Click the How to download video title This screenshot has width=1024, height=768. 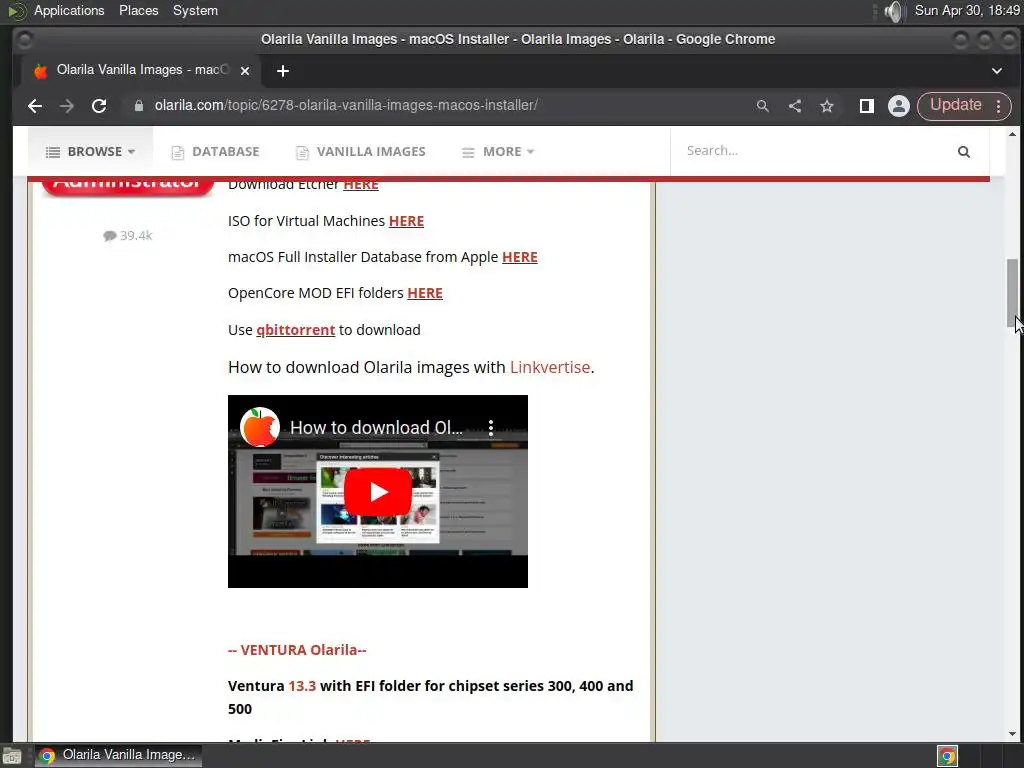click(x=376, y=428)
